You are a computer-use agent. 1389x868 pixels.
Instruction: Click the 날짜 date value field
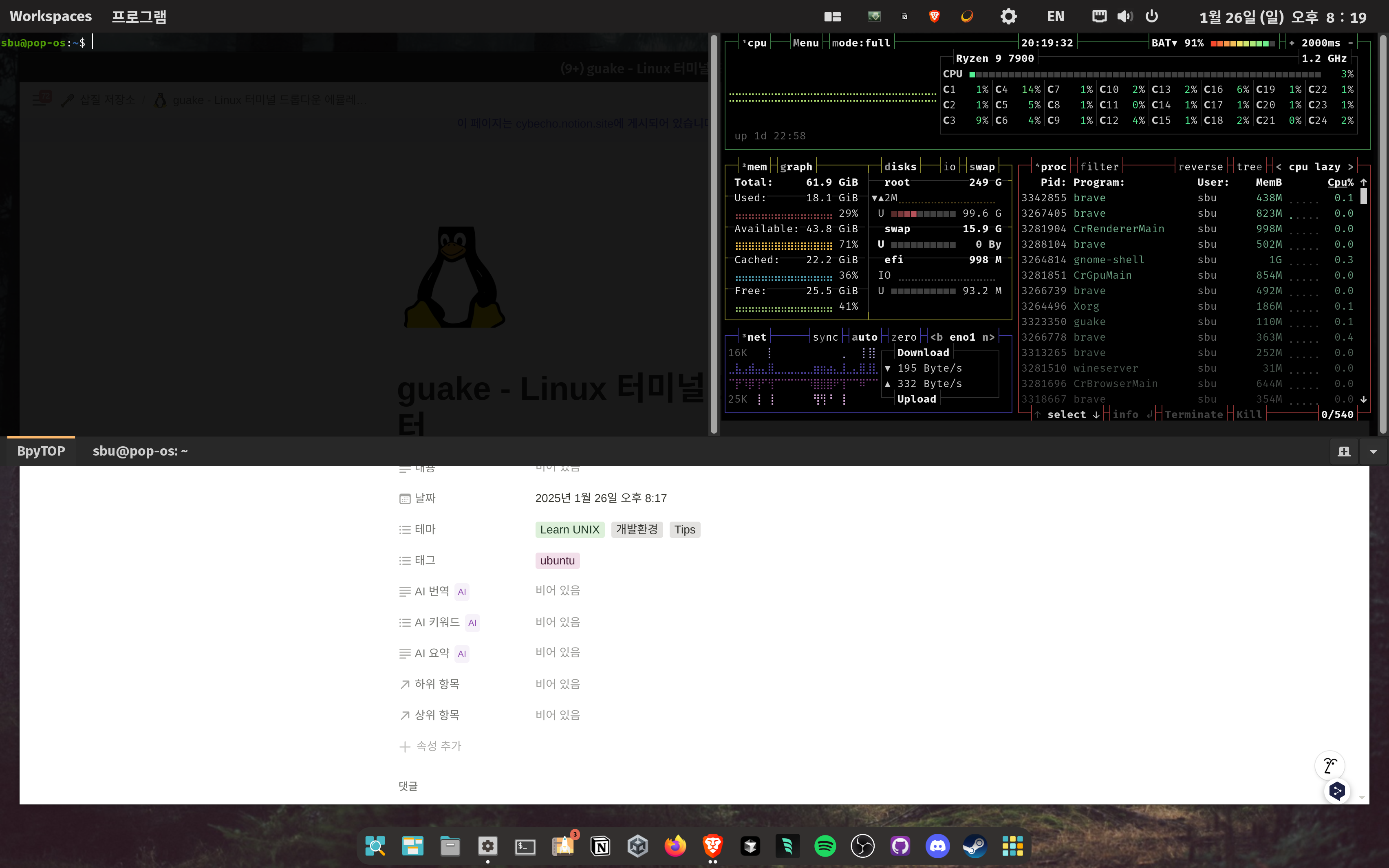click(600, 498)
